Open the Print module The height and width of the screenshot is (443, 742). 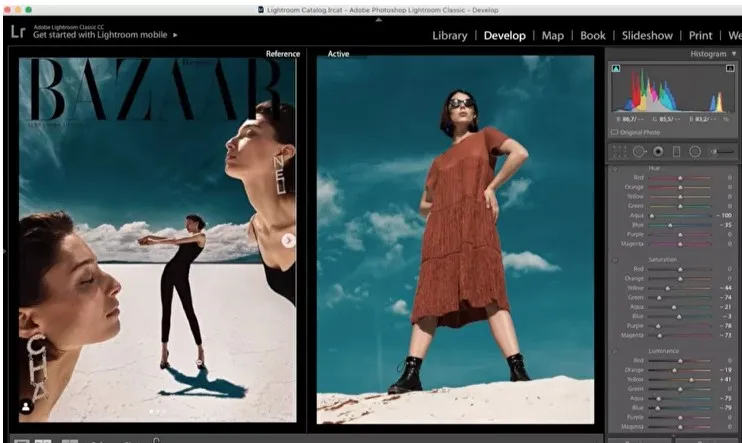coord(700,35)
